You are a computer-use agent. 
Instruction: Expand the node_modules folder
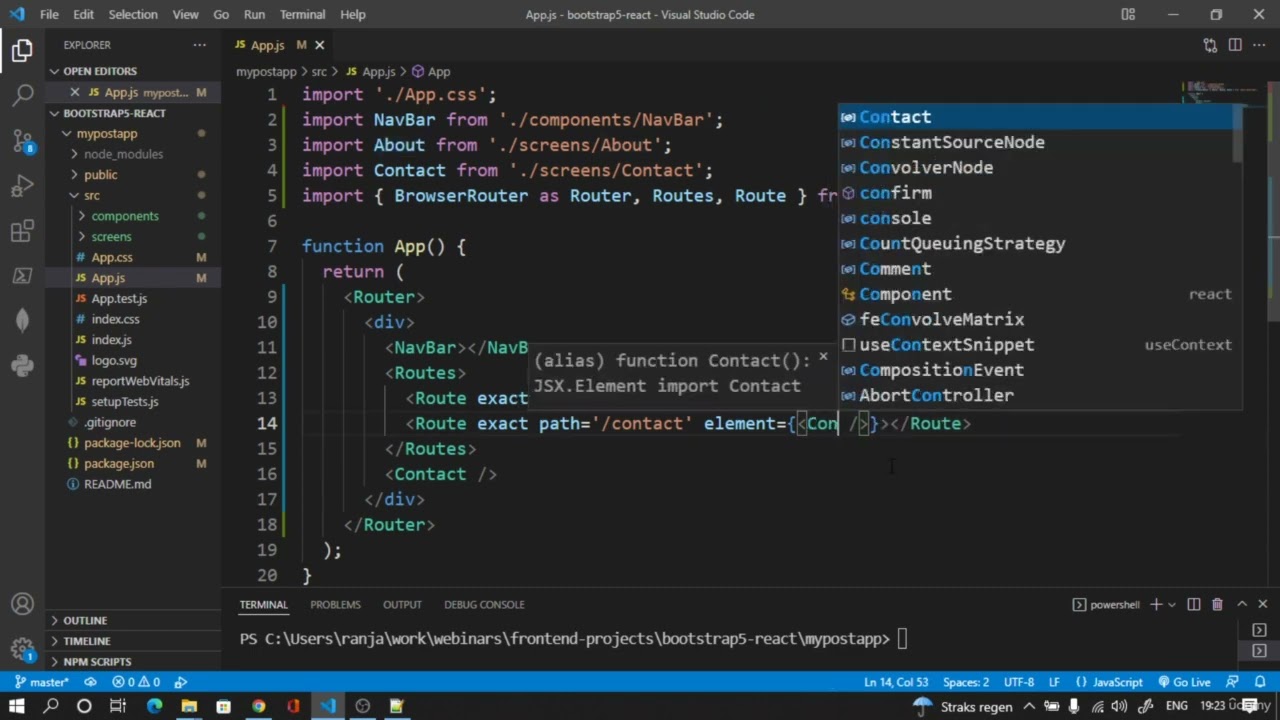134,154
